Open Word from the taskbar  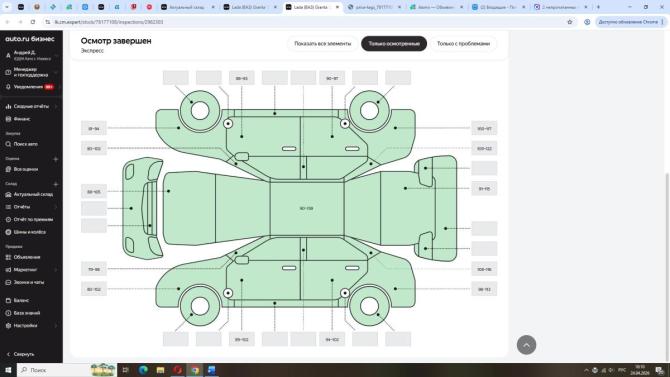(212, 370)
